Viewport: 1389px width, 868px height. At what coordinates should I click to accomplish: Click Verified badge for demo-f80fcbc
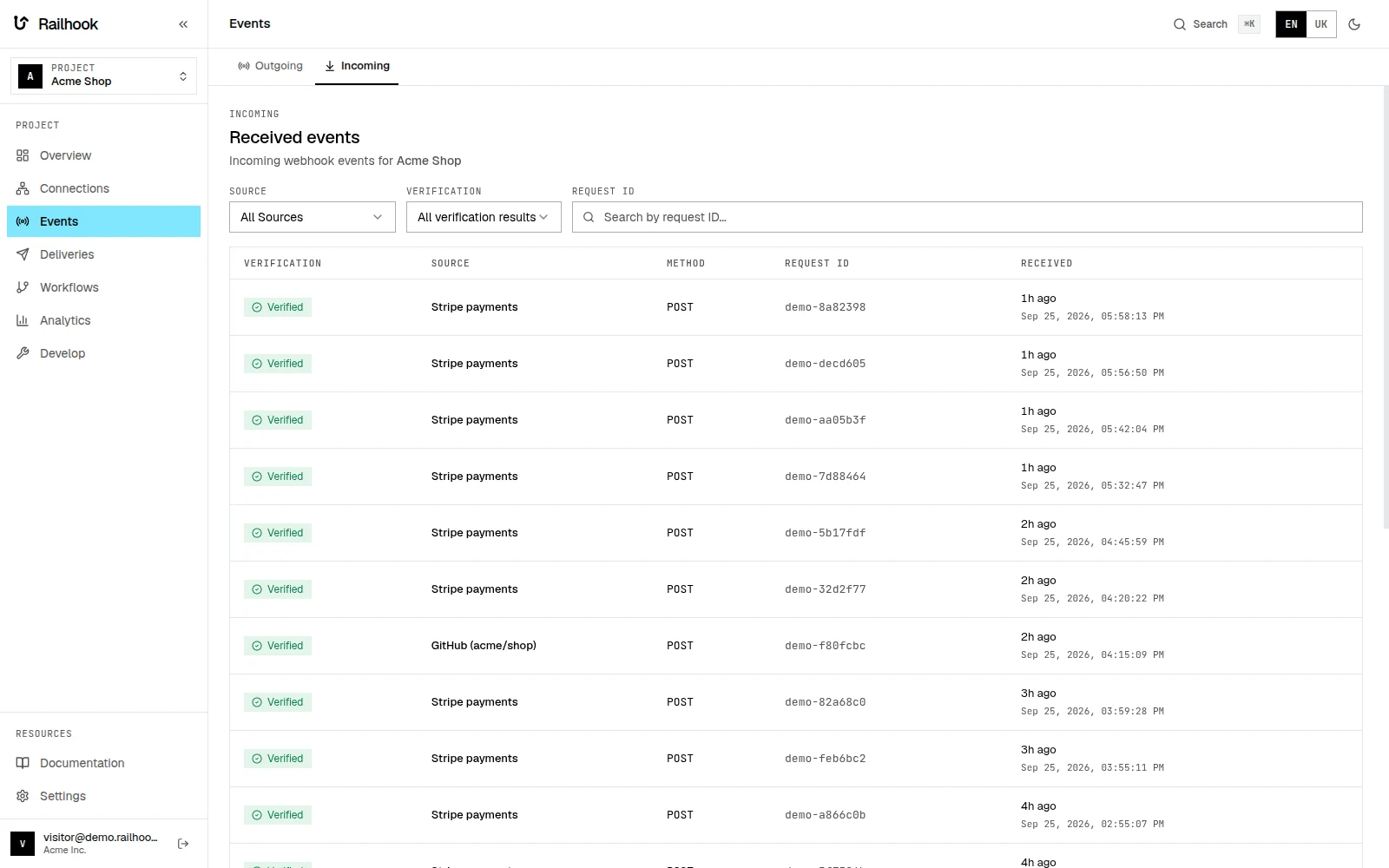(x=278, y=646)
